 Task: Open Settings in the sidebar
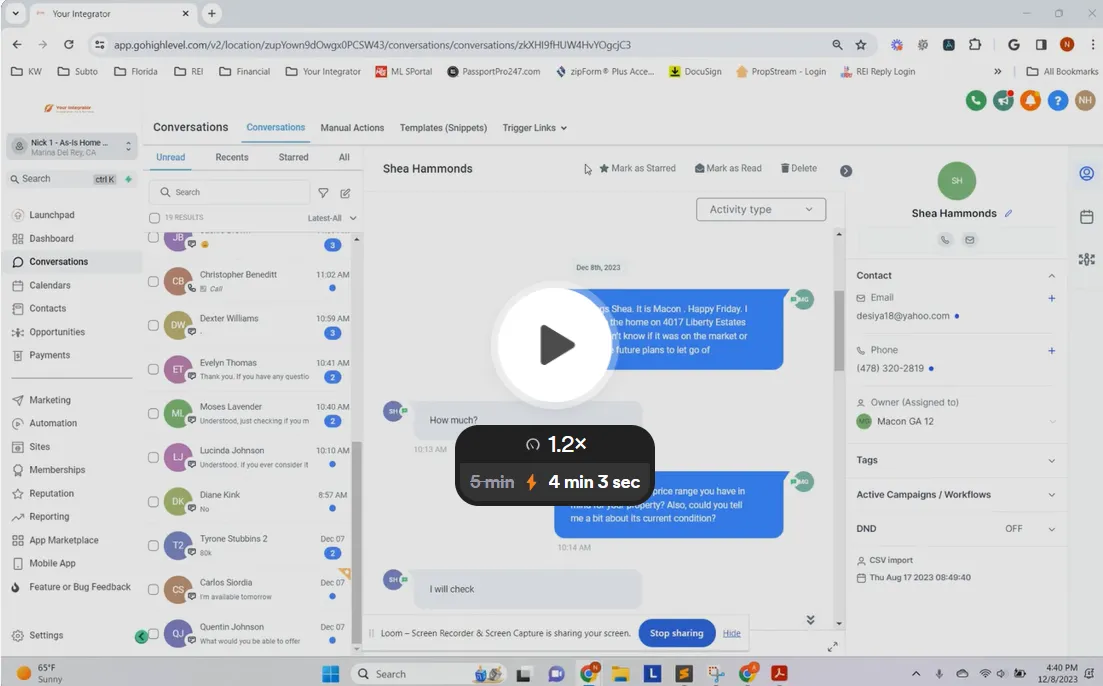(46, 635)
